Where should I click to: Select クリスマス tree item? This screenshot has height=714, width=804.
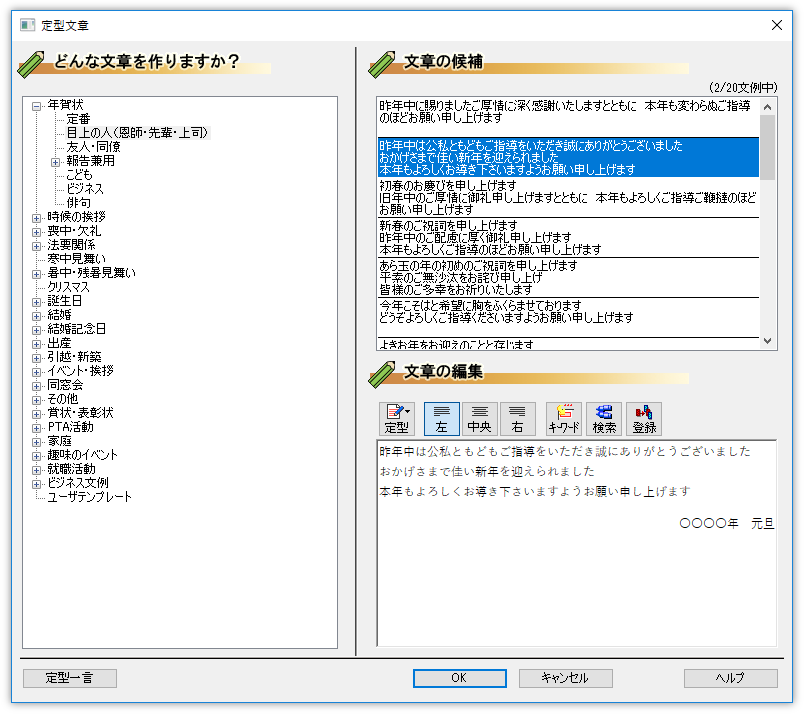(68, 287)
